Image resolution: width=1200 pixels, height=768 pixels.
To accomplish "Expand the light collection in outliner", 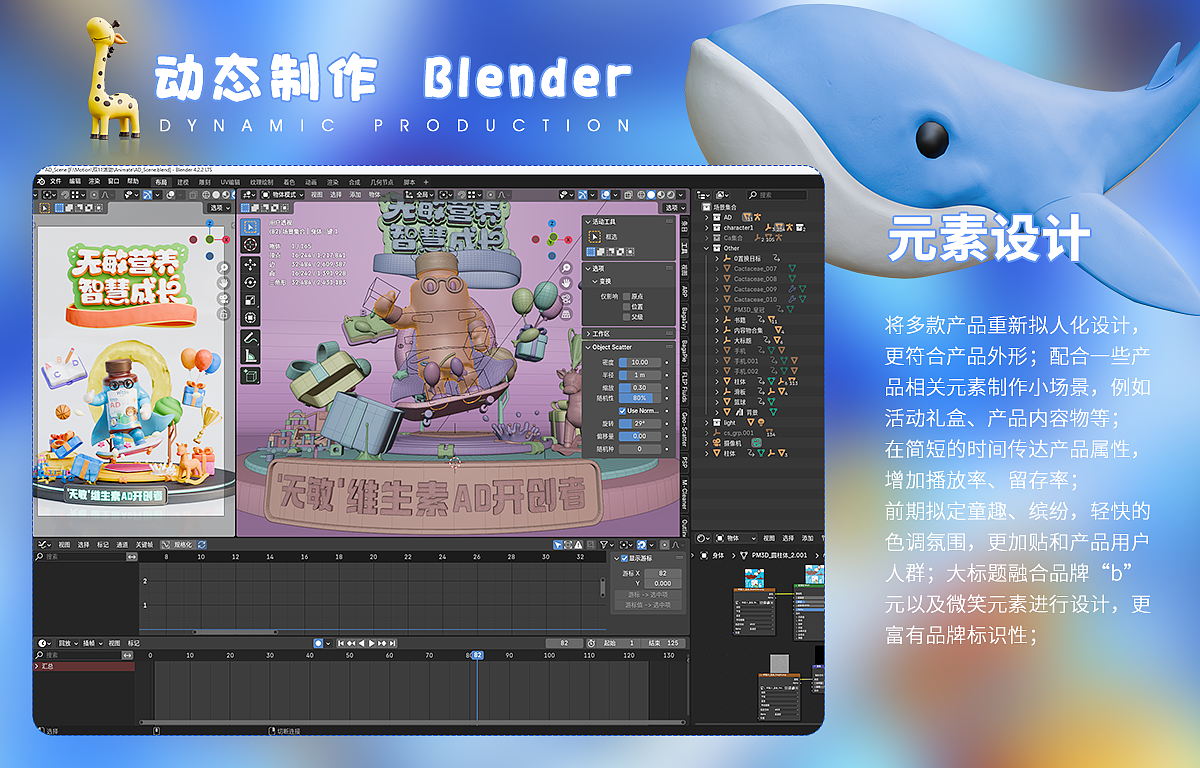I will click(706, 422).
